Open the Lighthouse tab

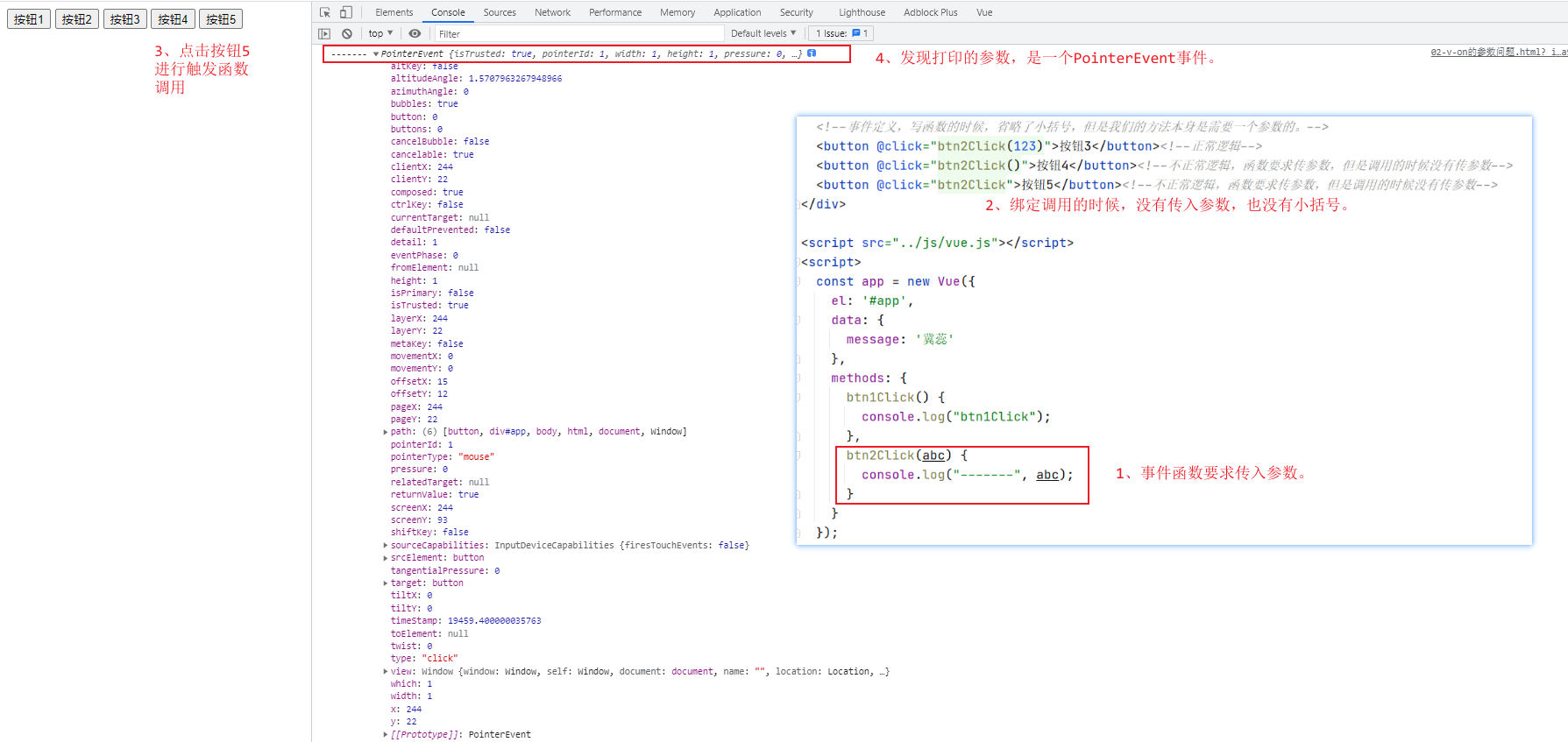pyautogui.click(x=862, y=12)
